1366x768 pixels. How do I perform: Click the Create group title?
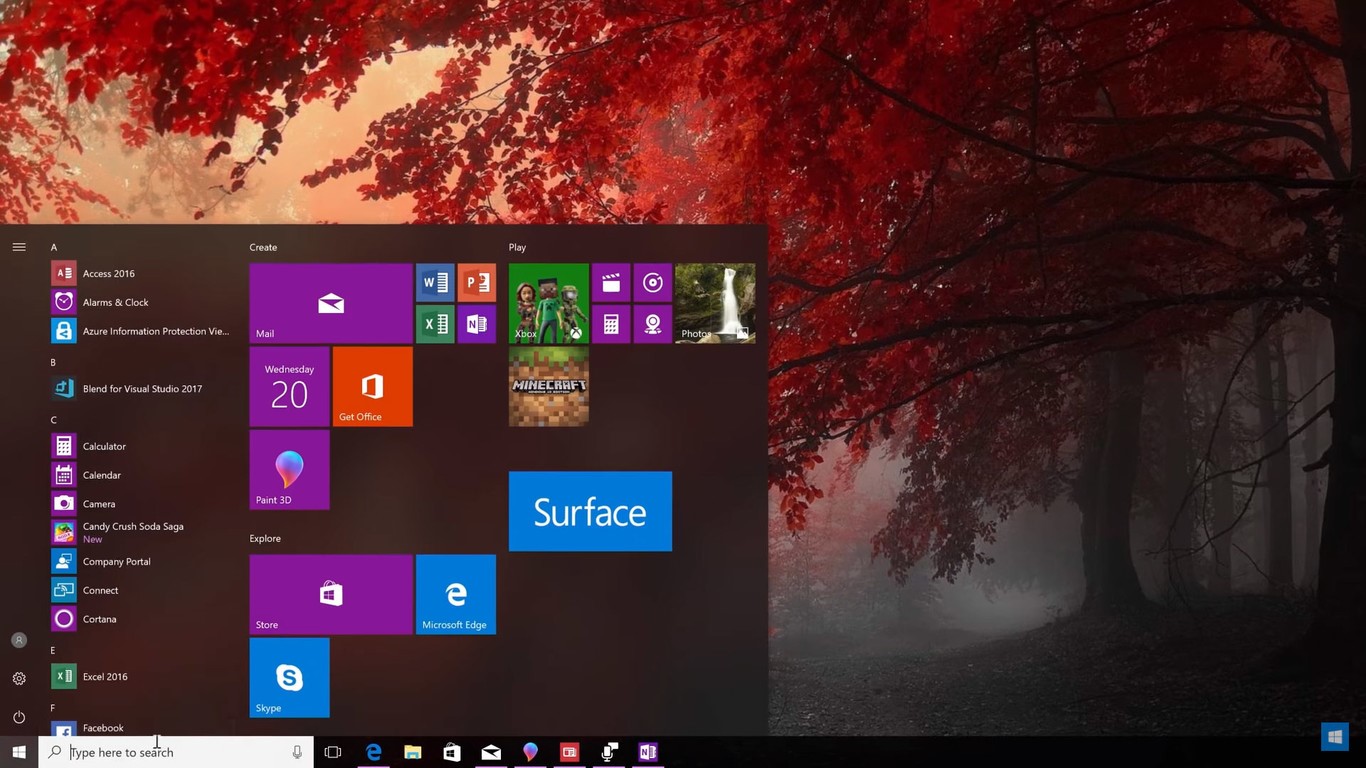(264, 247)
